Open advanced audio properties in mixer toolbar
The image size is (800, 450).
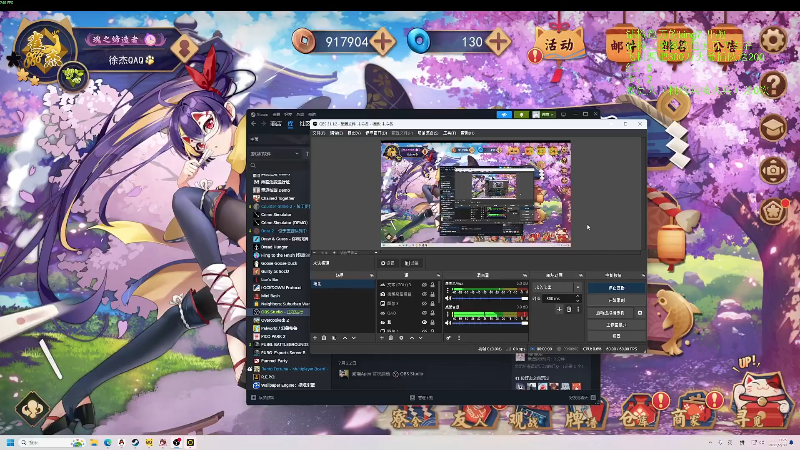click(448, 338)
